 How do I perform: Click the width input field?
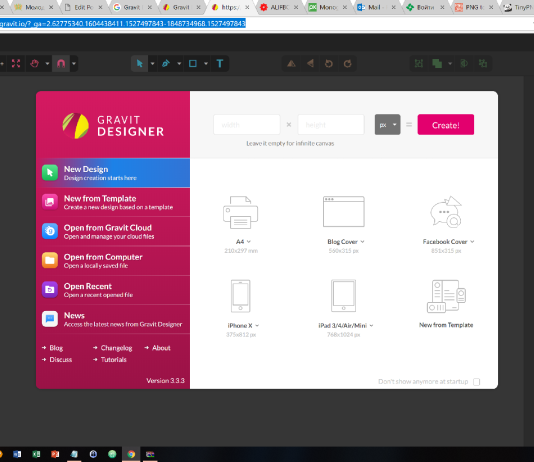(247, 125)
